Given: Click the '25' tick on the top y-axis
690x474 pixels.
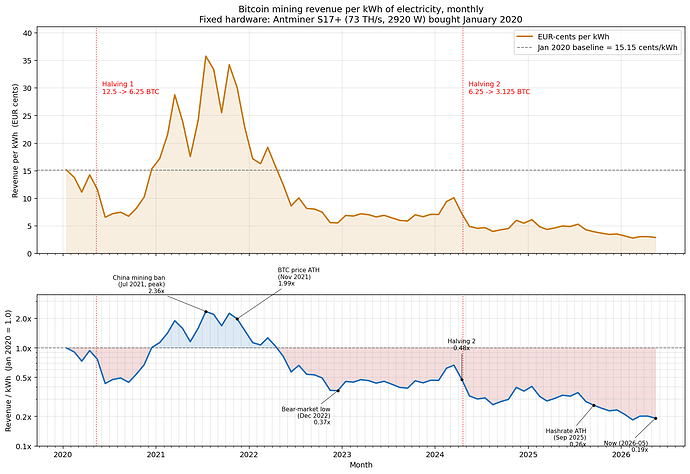Looking at the screenshot, I should [28, 116].
